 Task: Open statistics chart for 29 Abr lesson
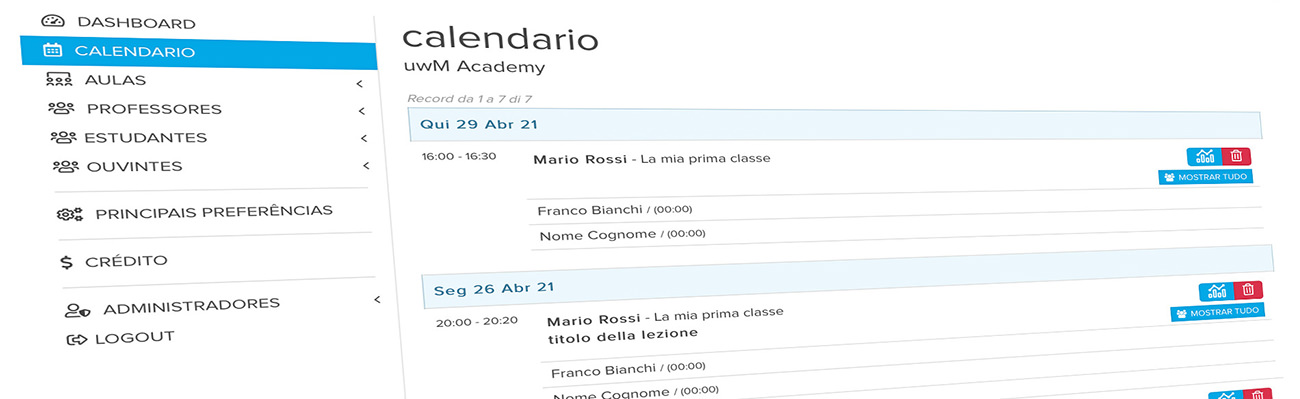[1204, 156]
